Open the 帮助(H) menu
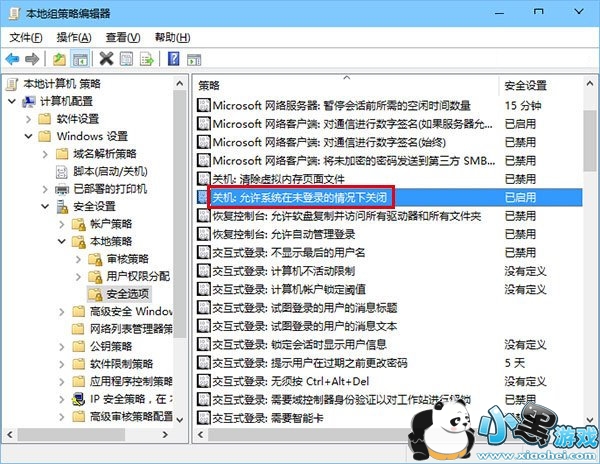The height and width of the screenshot is (464, 600). click(172, 37)
